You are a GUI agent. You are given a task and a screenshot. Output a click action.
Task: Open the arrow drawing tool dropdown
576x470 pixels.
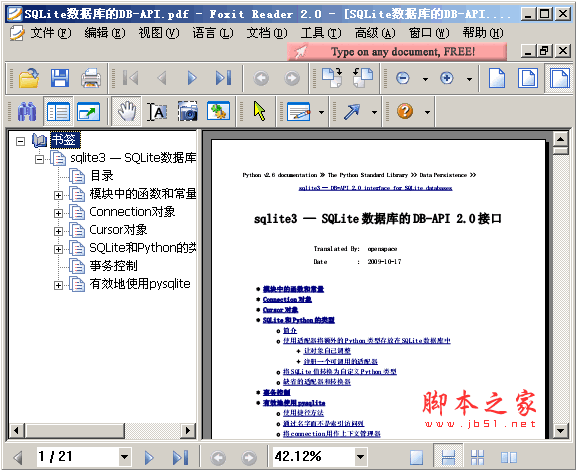coord(374,112)
